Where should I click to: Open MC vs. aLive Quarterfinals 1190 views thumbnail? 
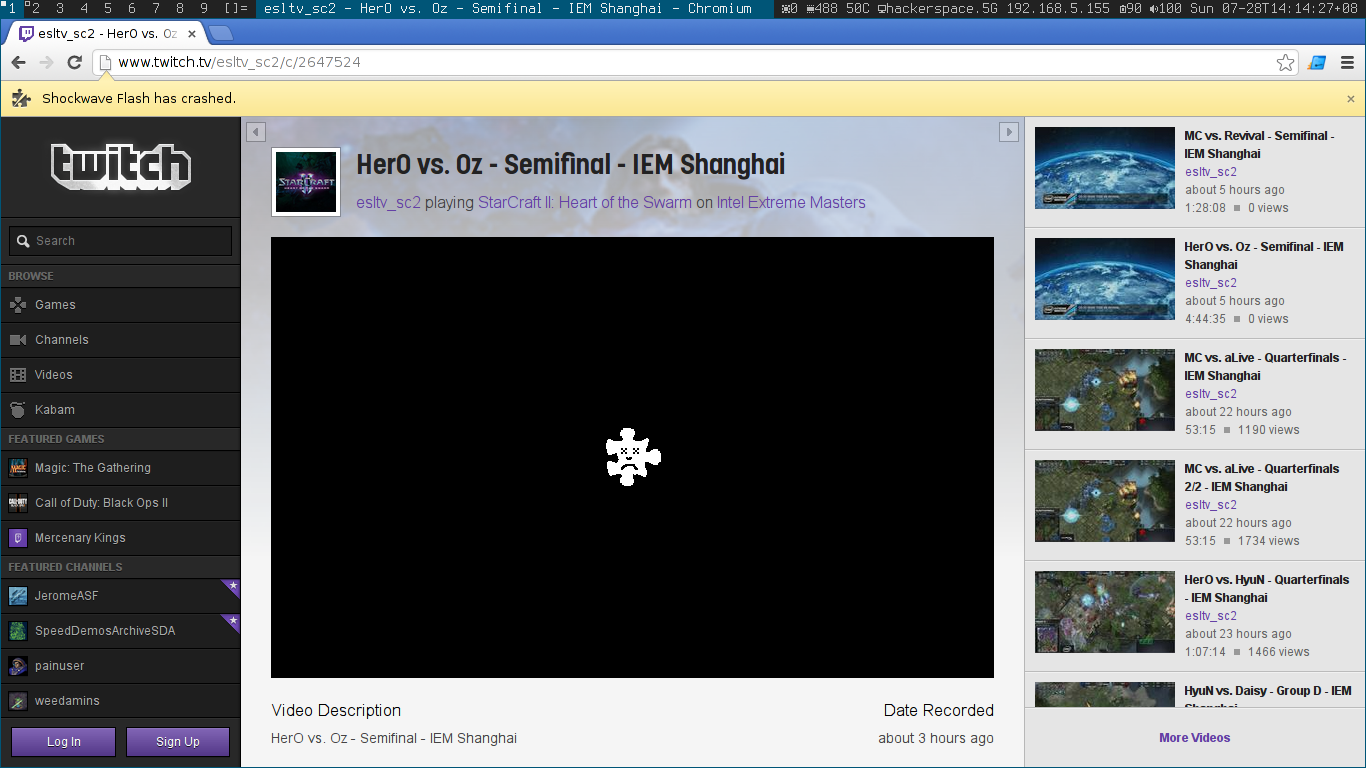point(1105,390)
